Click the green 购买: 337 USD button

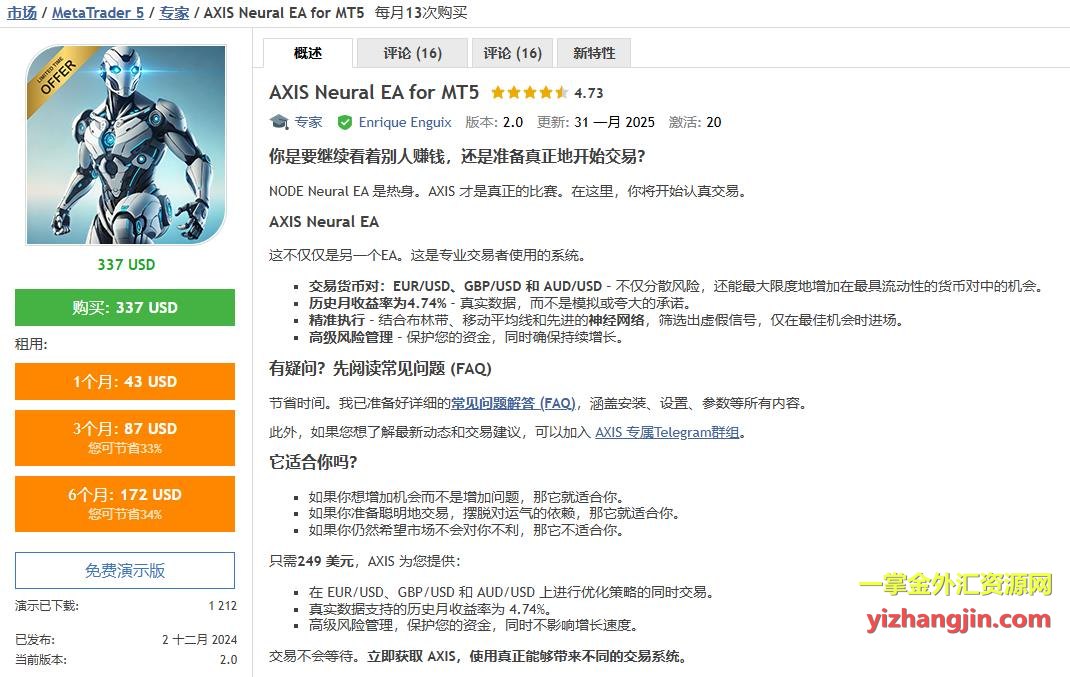[125, 308]
